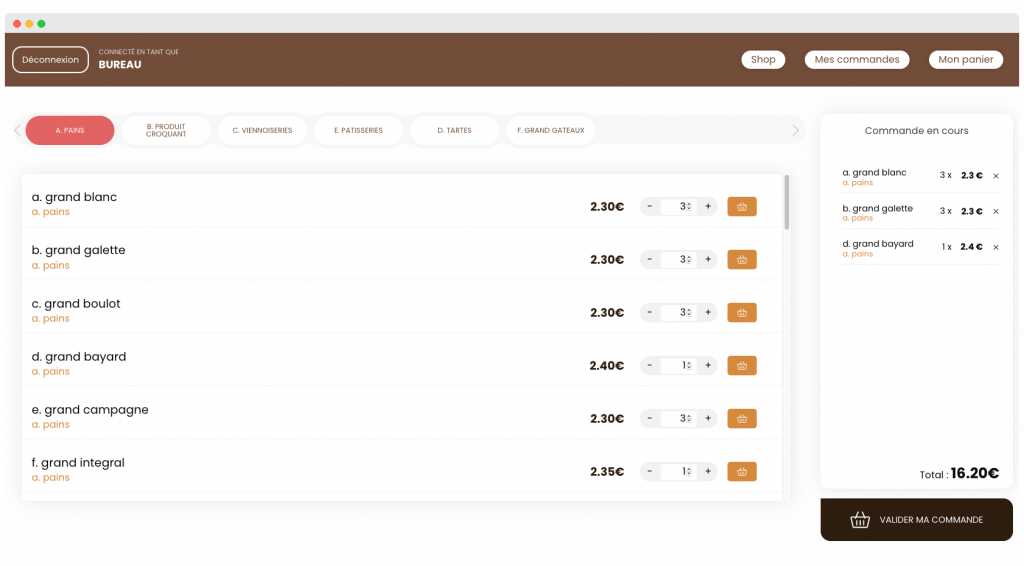Increase grand galette quantity with plus
1024x566 pixels.
pos(708,259)
